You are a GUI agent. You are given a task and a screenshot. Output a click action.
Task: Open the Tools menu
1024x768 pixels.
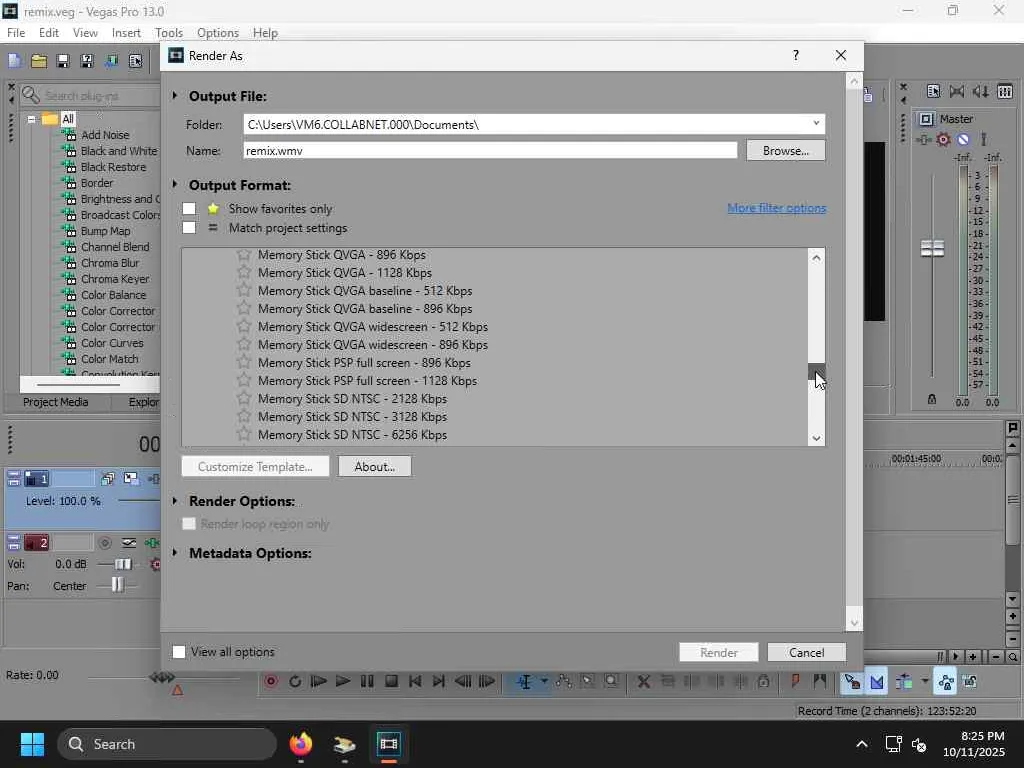point(168,33)
